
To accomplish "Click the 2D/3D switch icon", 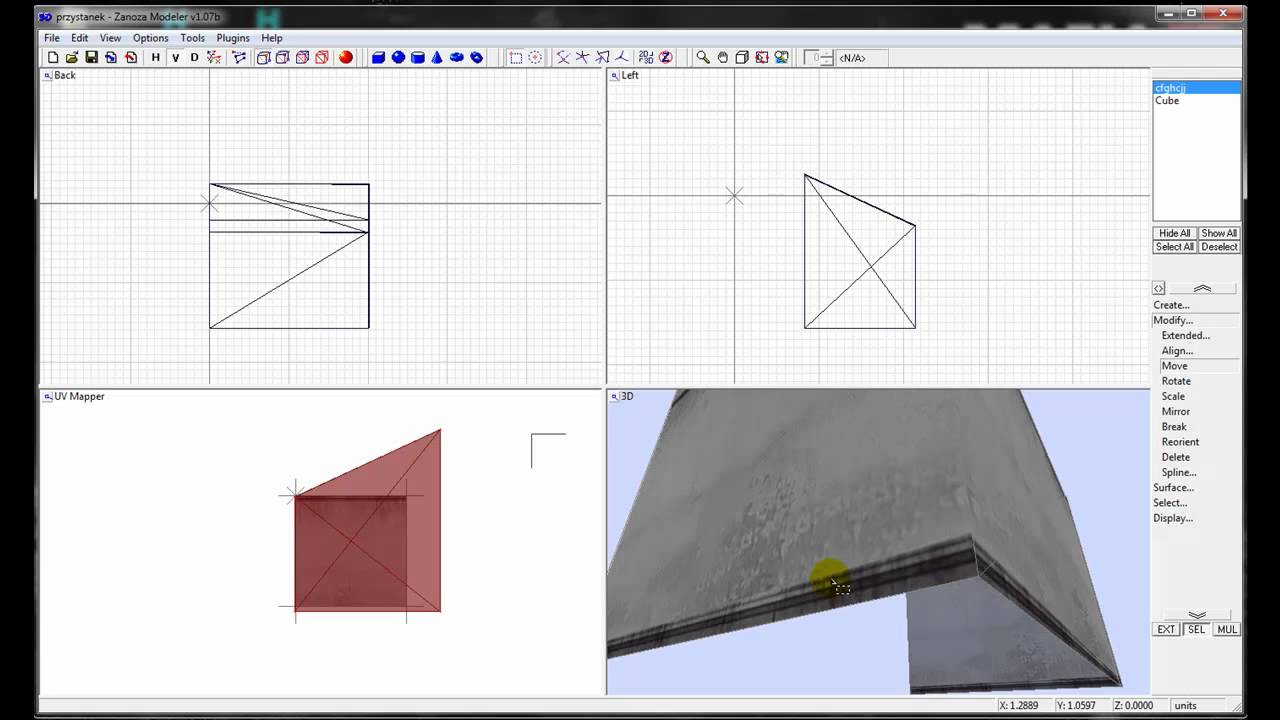I will point(646,57).
